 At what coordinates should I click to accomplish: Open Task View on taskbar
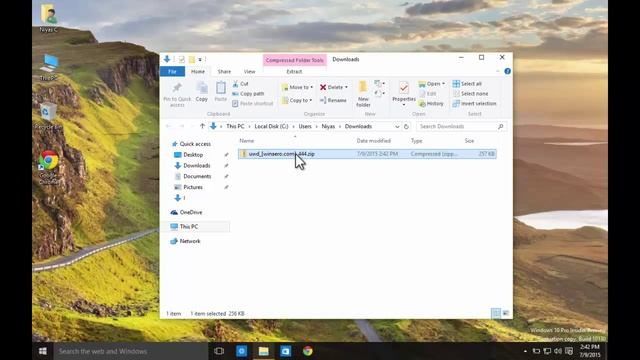(x=219, y=351)
